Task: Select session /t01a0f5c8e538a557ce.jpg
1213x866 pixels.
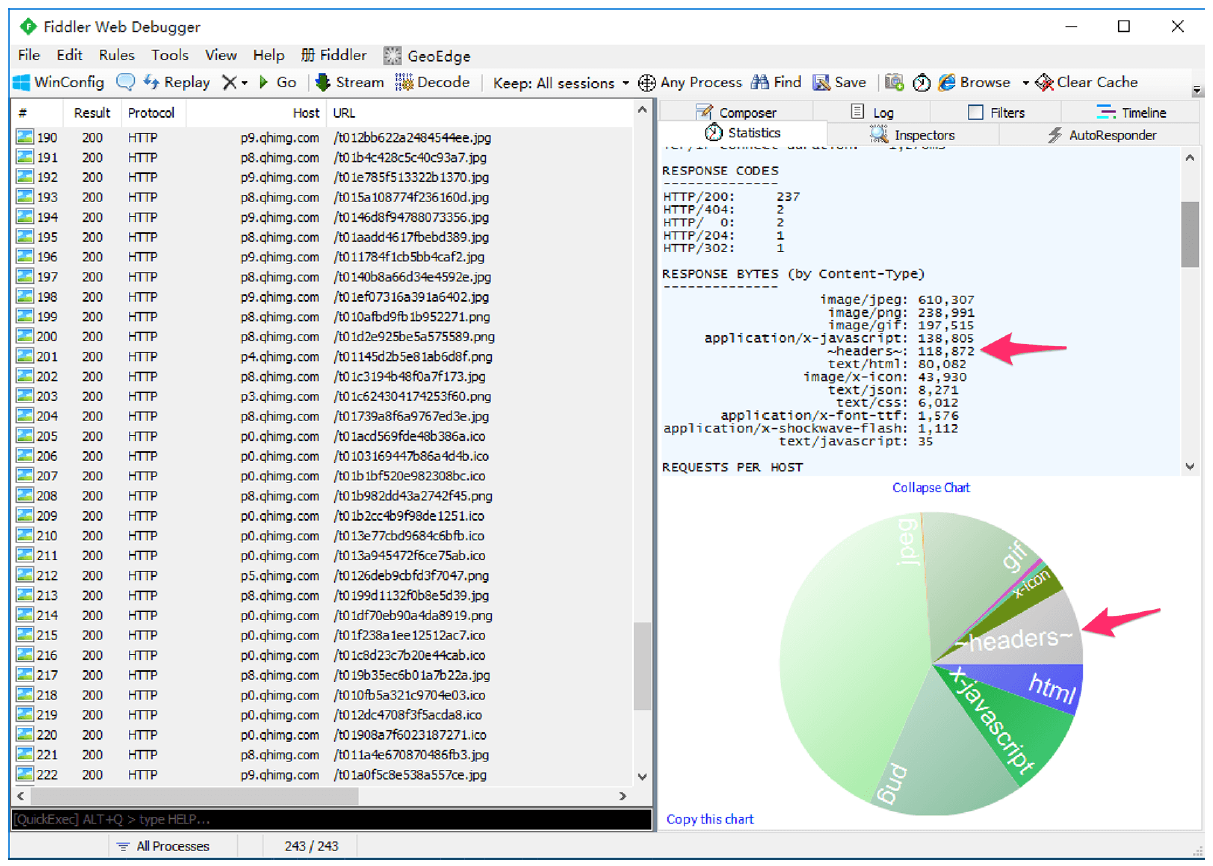Action: click(323, 775)
